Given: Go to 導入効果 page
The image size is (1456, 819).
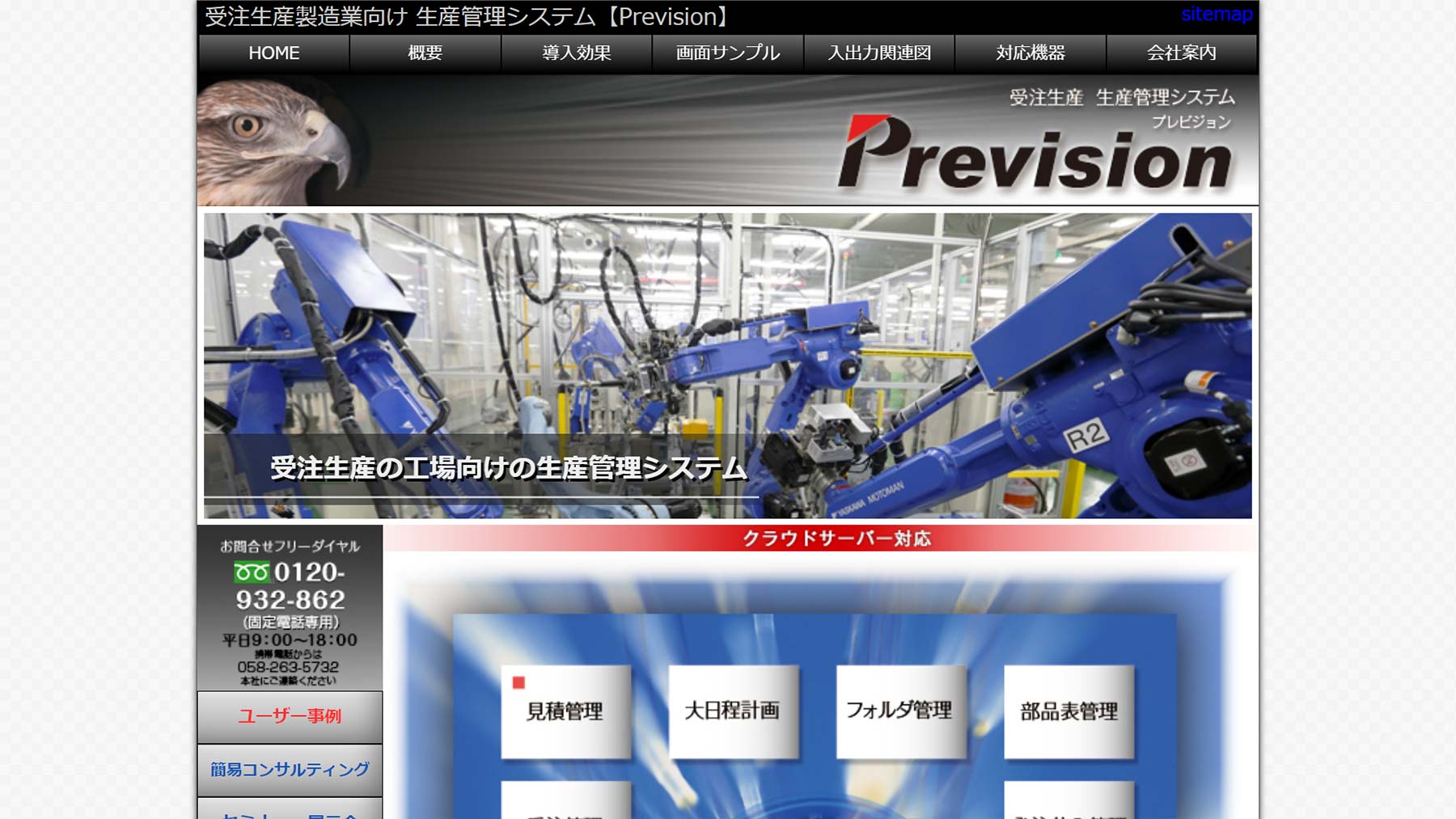Looking at the screenshot, I should coord(577,53).
